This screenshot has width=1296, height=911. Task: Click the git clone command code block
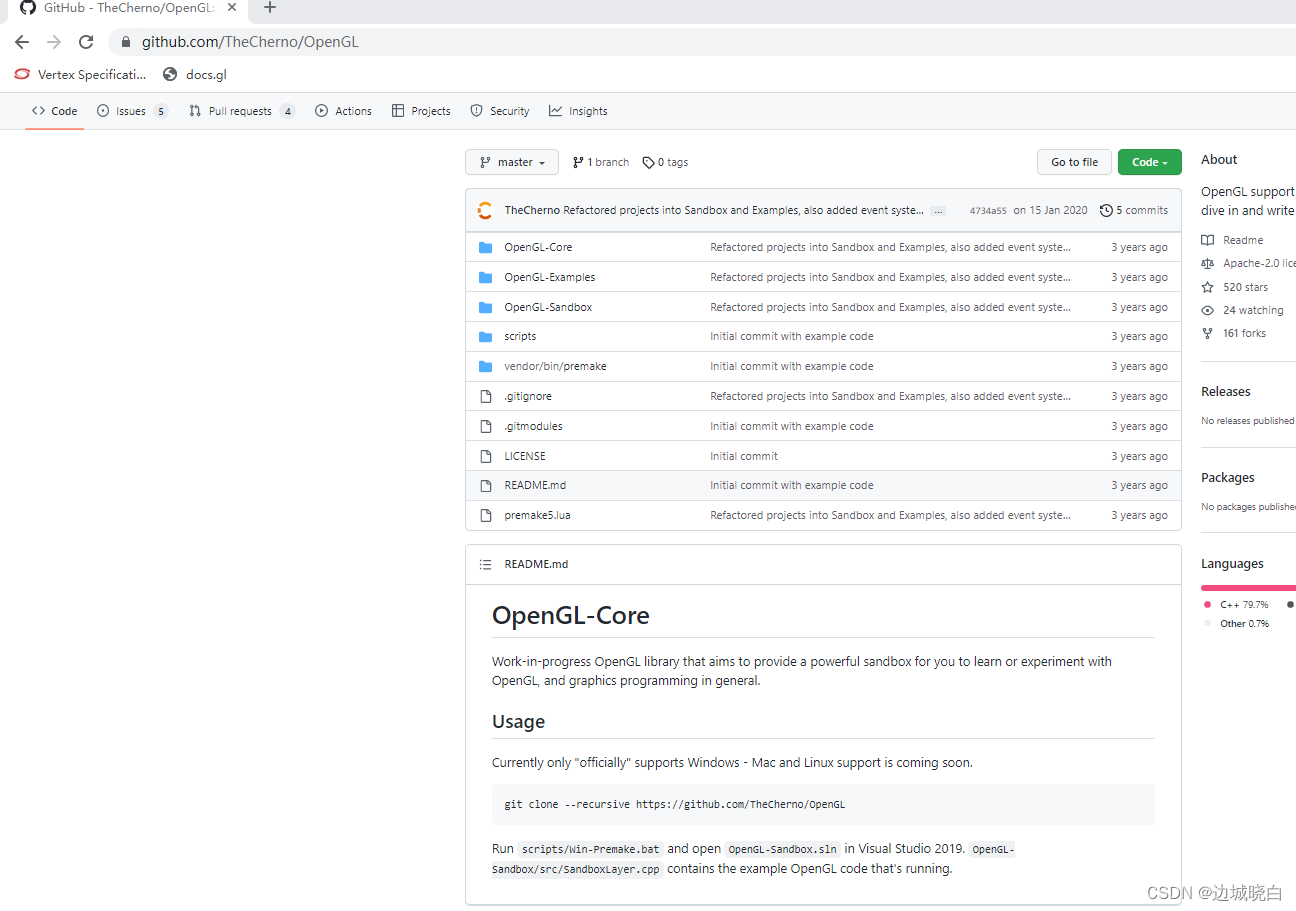[x=823, y=804]
